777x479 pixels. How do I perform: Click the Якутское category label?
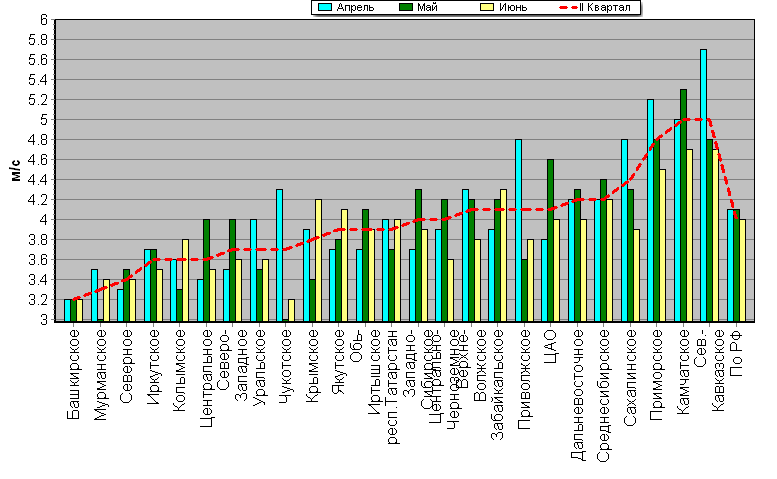338,361
